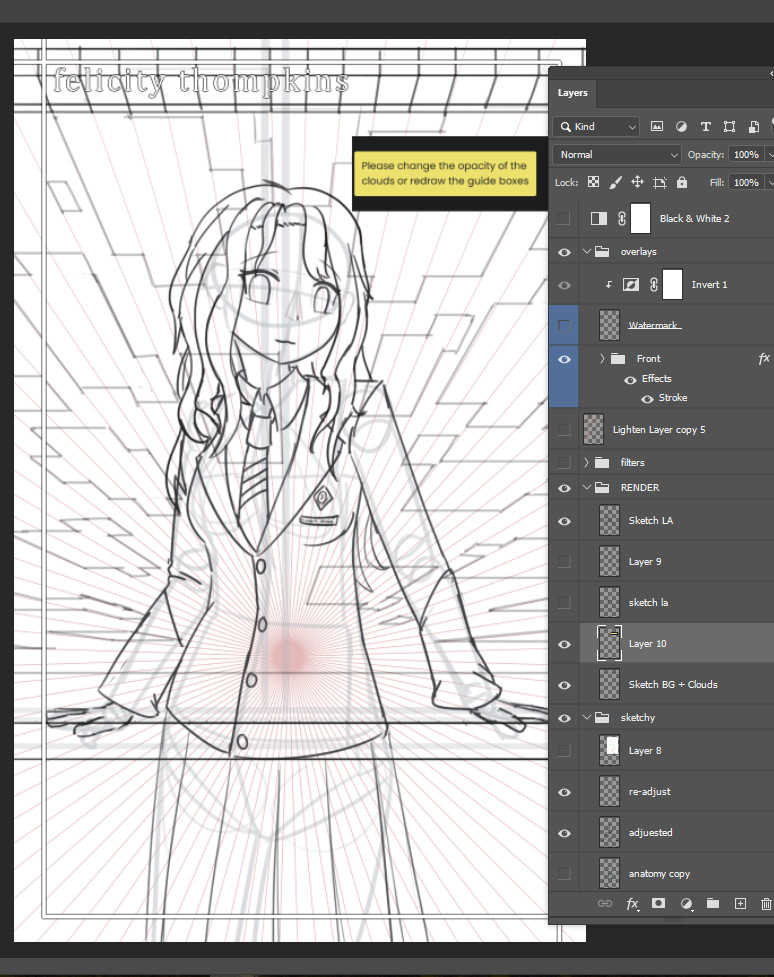Hide the Front group
774x977 pixels.
pos(564,359)
